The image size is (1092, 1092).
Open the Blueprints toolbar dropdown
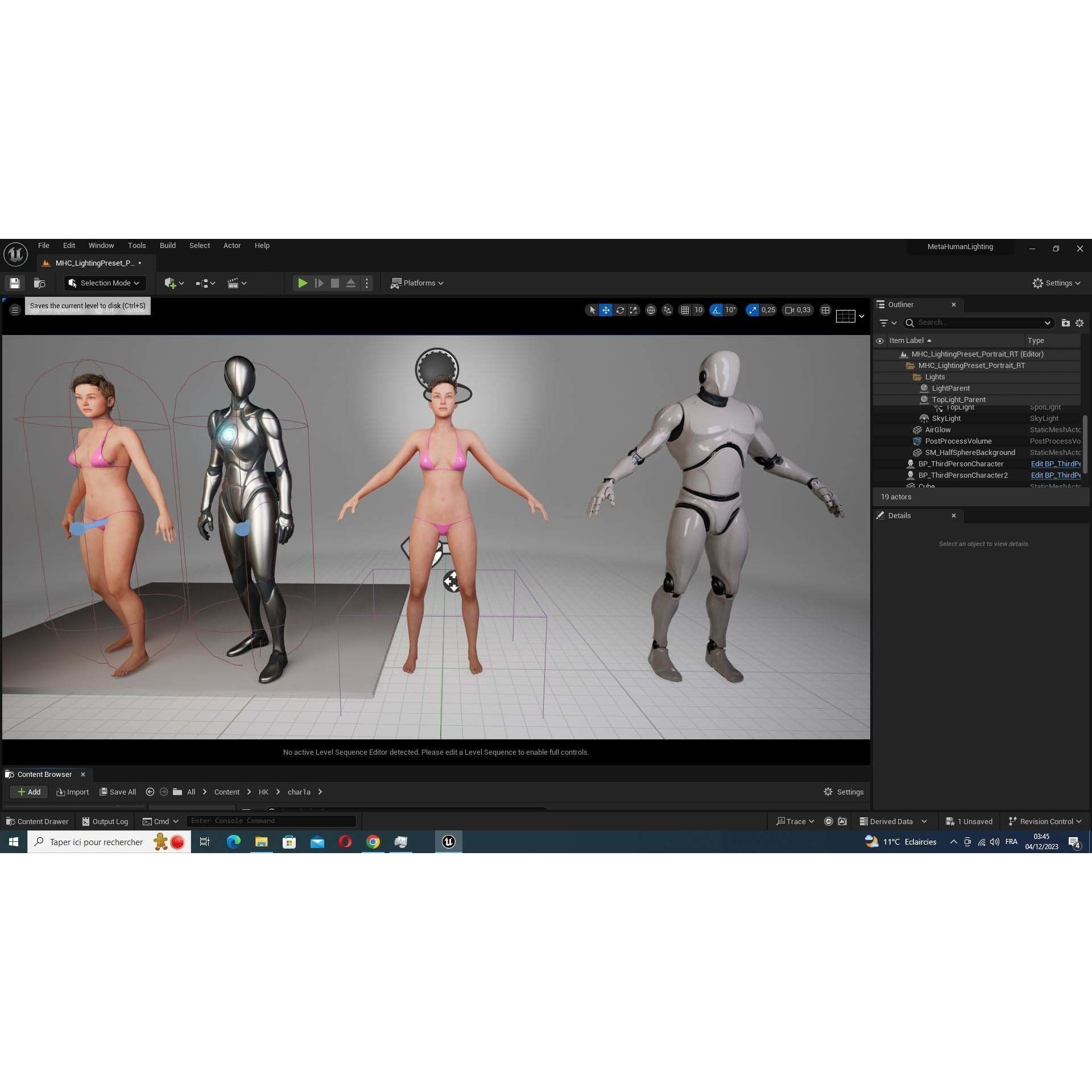205,283
